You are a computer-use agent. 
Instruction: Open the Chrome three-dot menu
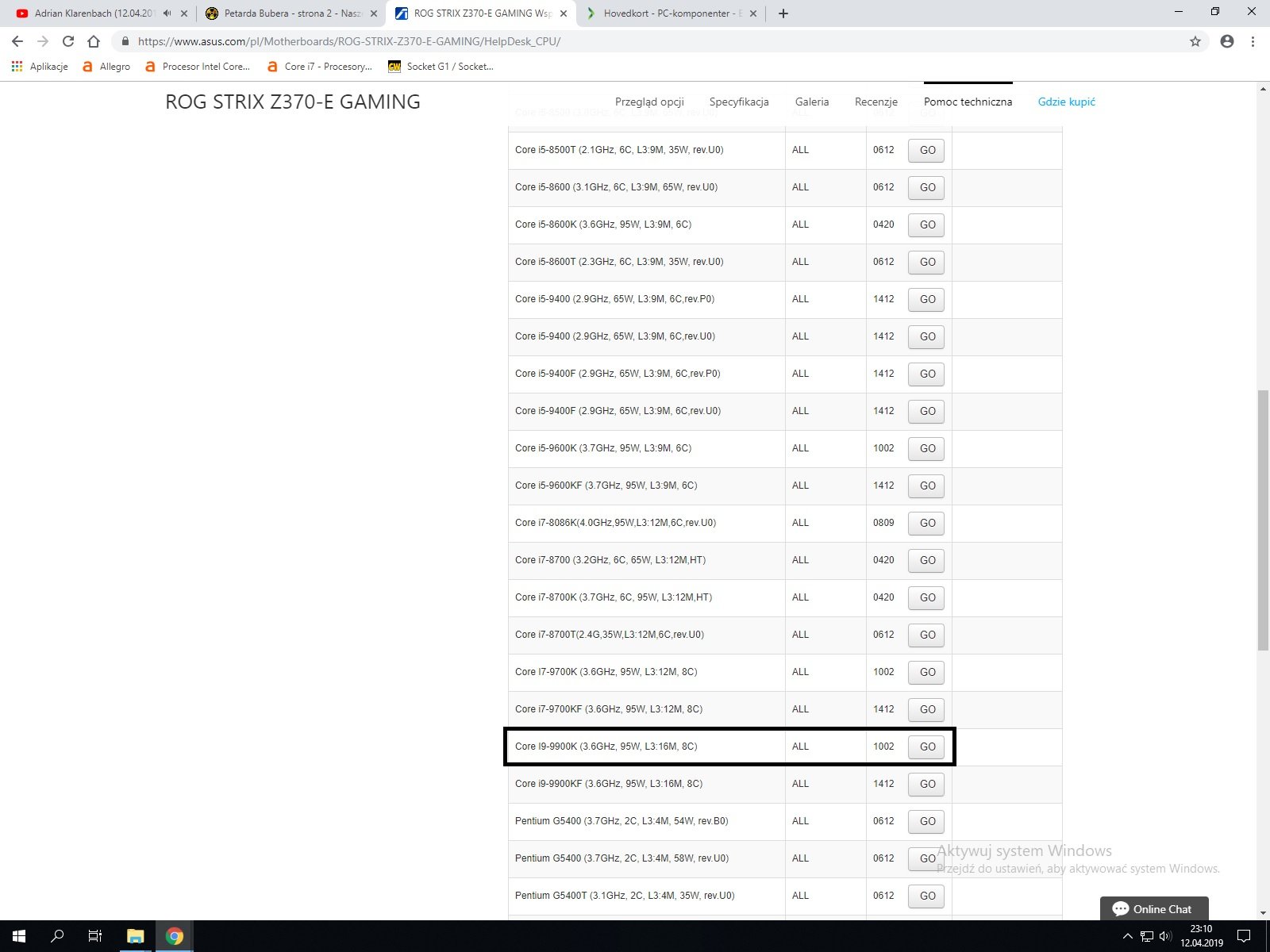[1253, 41]
